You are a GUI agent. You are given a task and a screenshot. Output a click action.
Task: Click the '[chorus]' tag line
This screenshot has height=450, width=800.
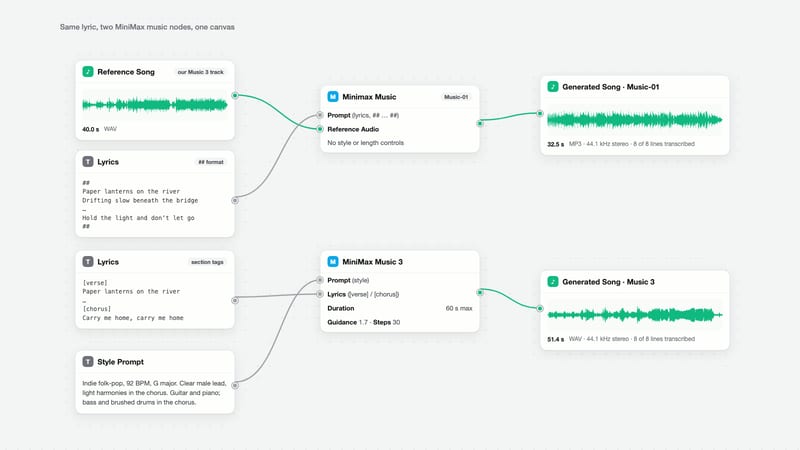tap(96, 309)
